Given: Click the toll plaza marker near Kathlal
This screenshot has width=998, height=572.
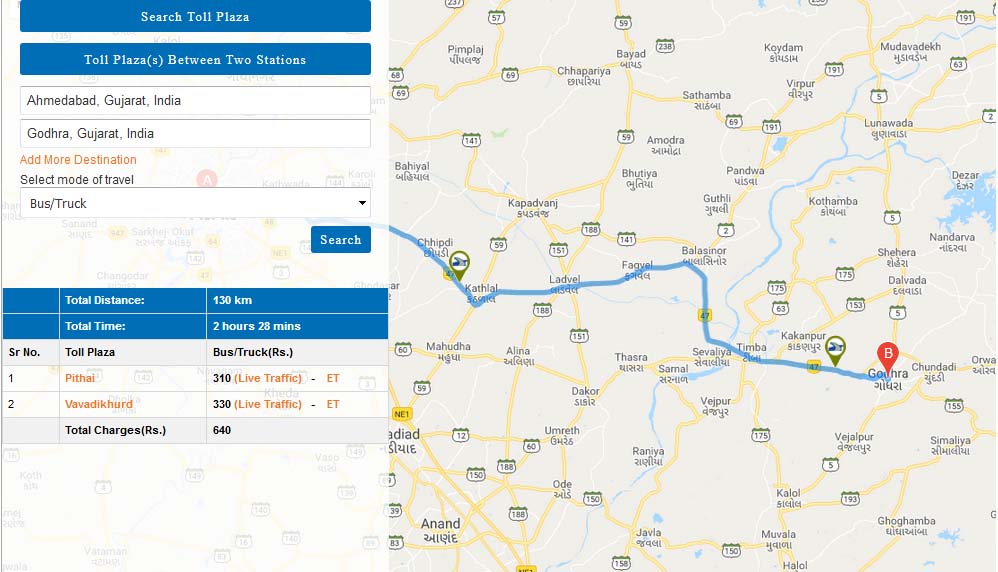Looking at the screenshot, I should click(x=460, y=263).
